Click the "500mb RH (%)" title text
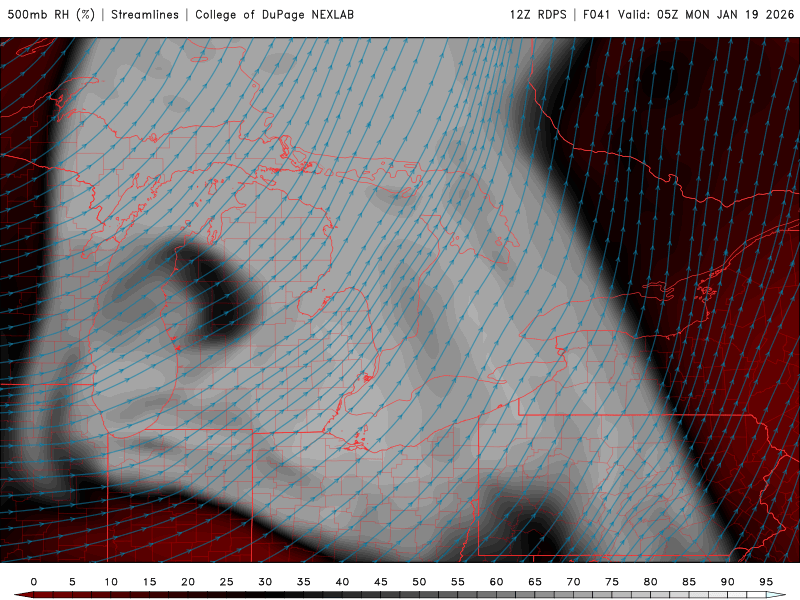 [51, 15]
